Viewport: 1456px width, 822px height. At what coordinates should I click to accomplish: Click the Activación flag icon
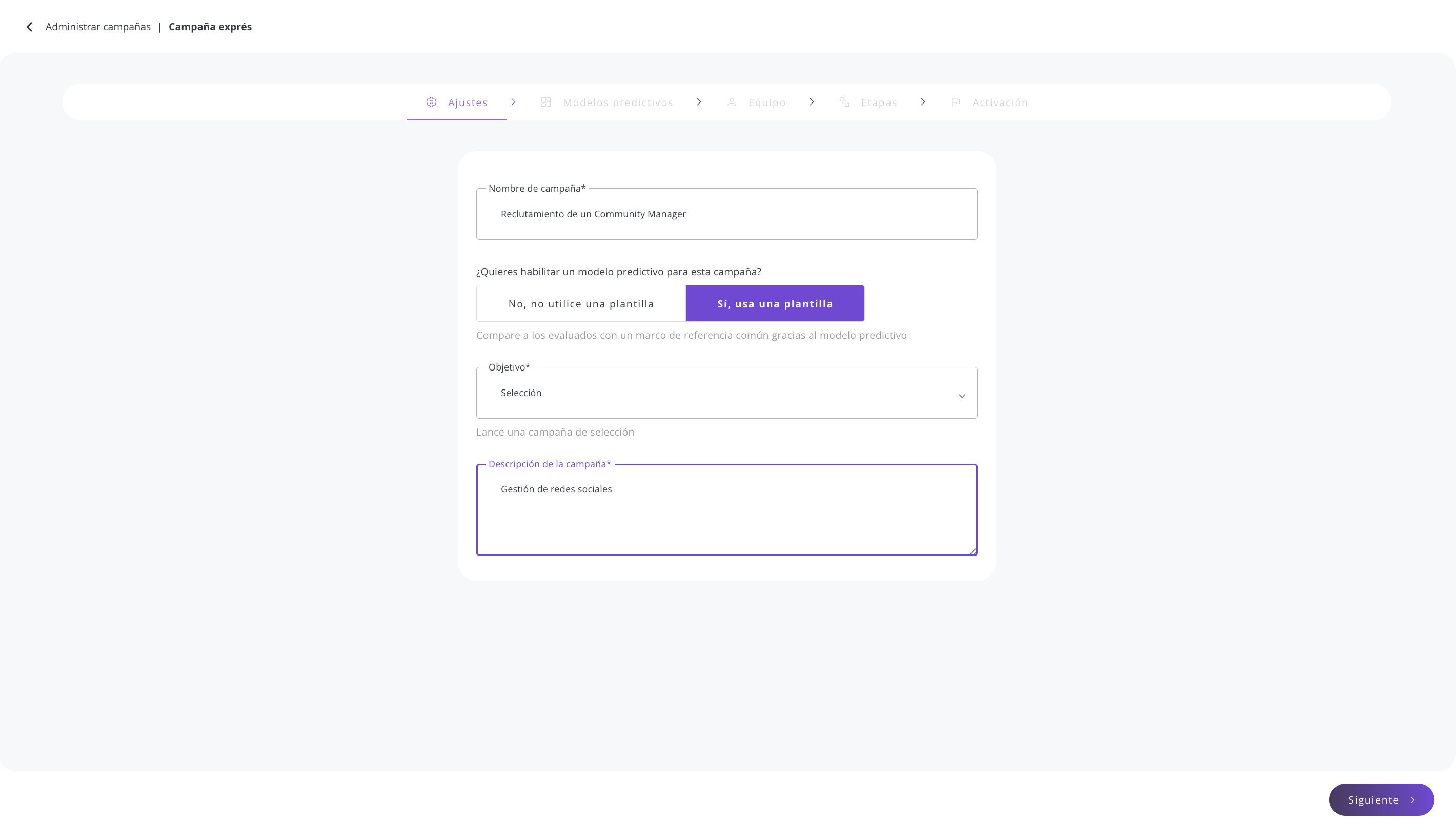coord(956,102)
